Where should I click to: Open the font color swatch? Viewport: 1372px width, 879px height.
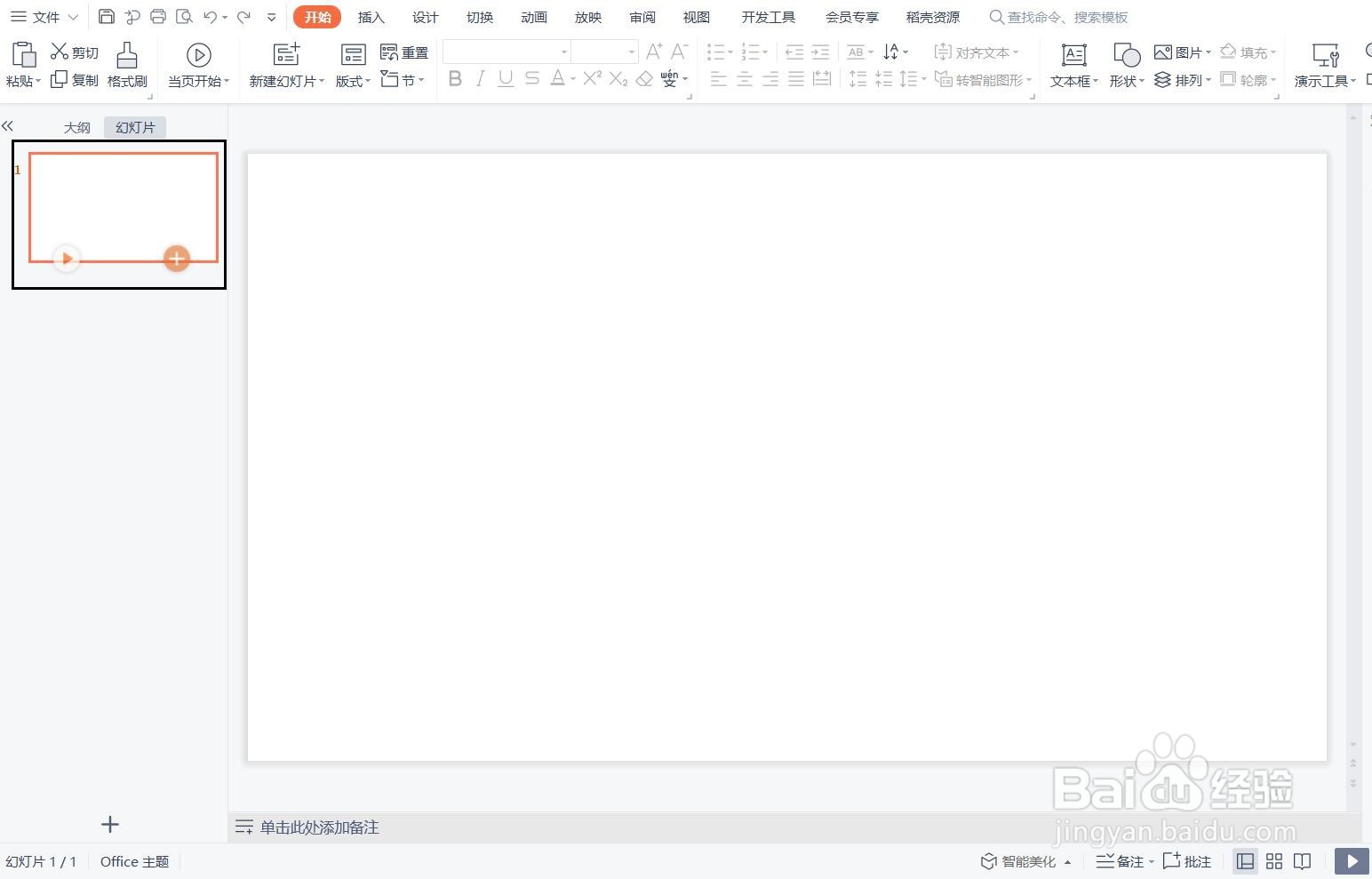click(x=558, y=79)
